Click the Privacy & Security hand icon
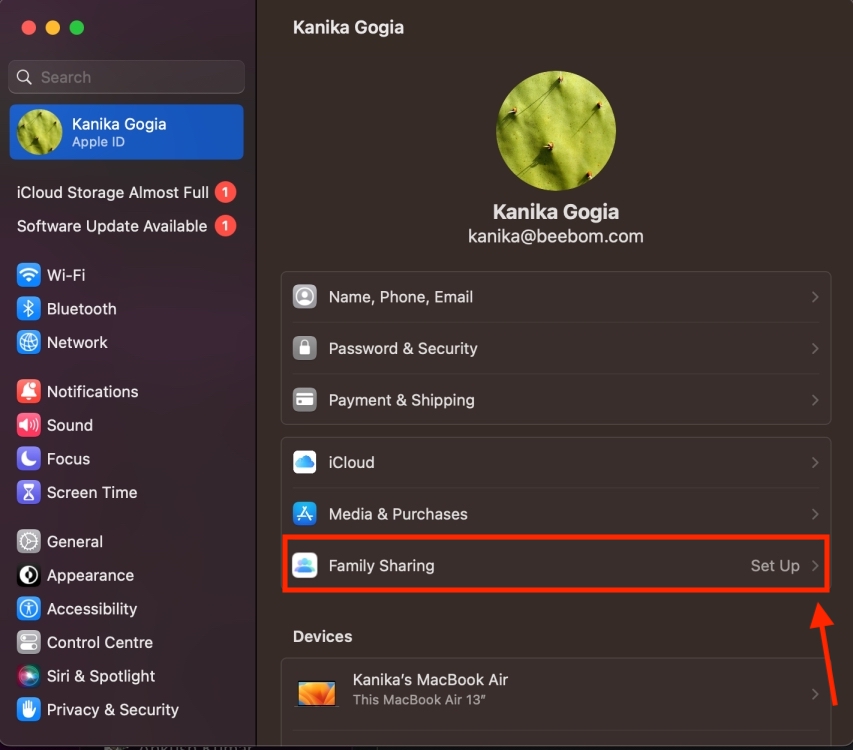The height and width of the screenshot is (750, 853). [28, 710]
